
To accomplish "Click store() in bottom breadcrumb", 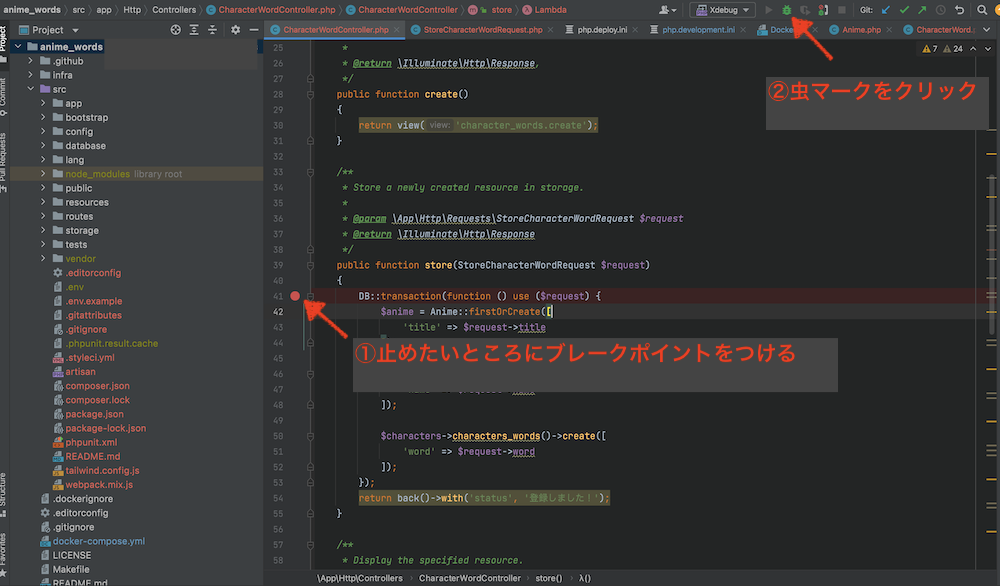I will (548, 578).
